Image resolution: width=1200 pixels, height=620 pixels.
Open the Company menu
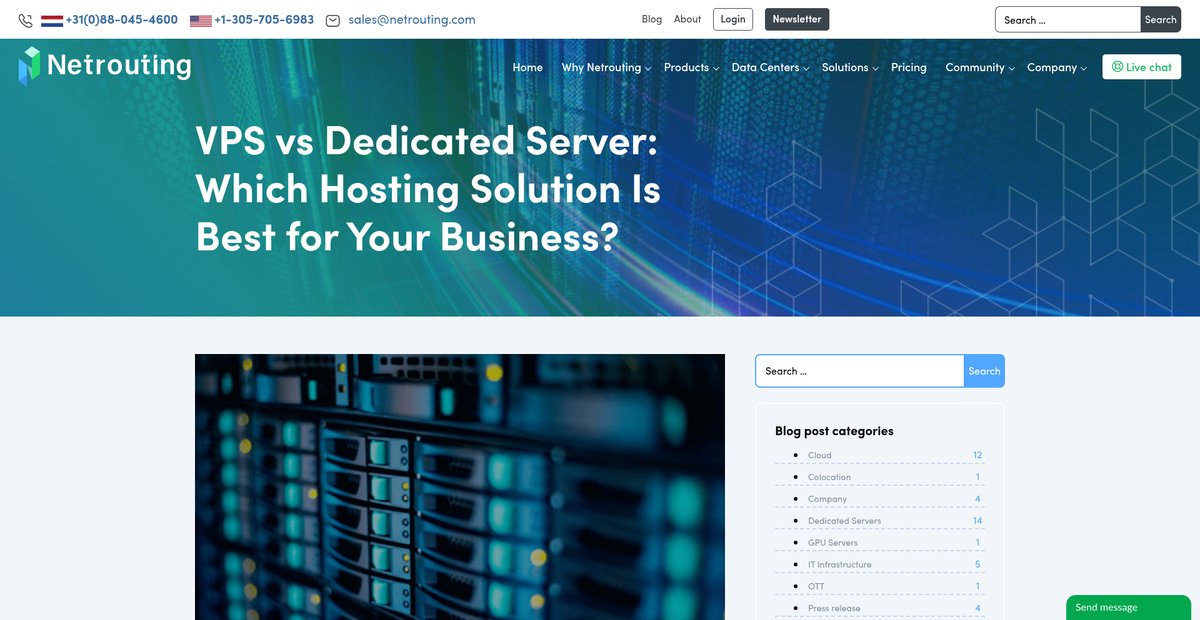(1052, 67)
